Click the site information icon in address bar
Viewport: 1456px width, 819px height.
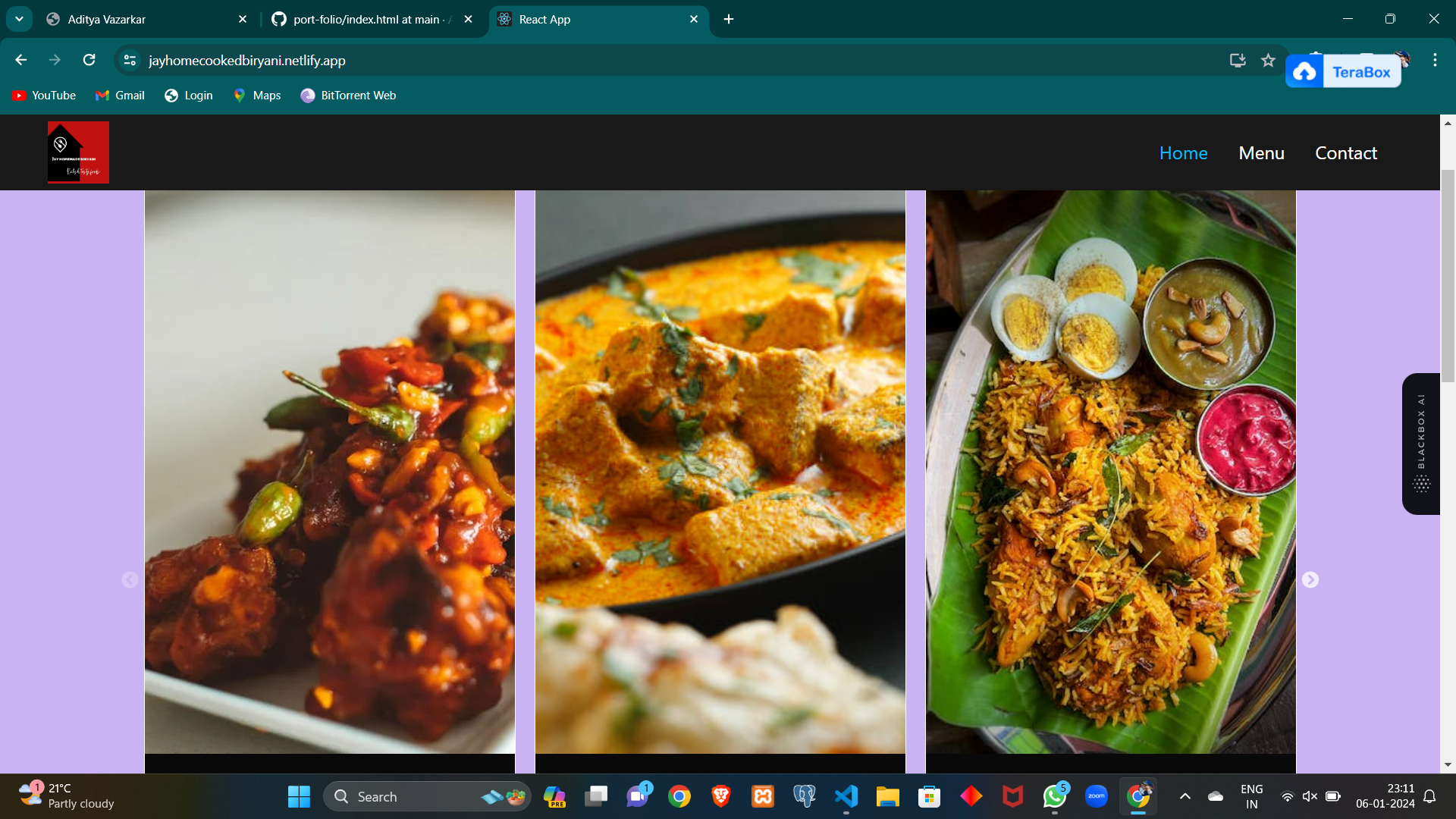(130, 60)
